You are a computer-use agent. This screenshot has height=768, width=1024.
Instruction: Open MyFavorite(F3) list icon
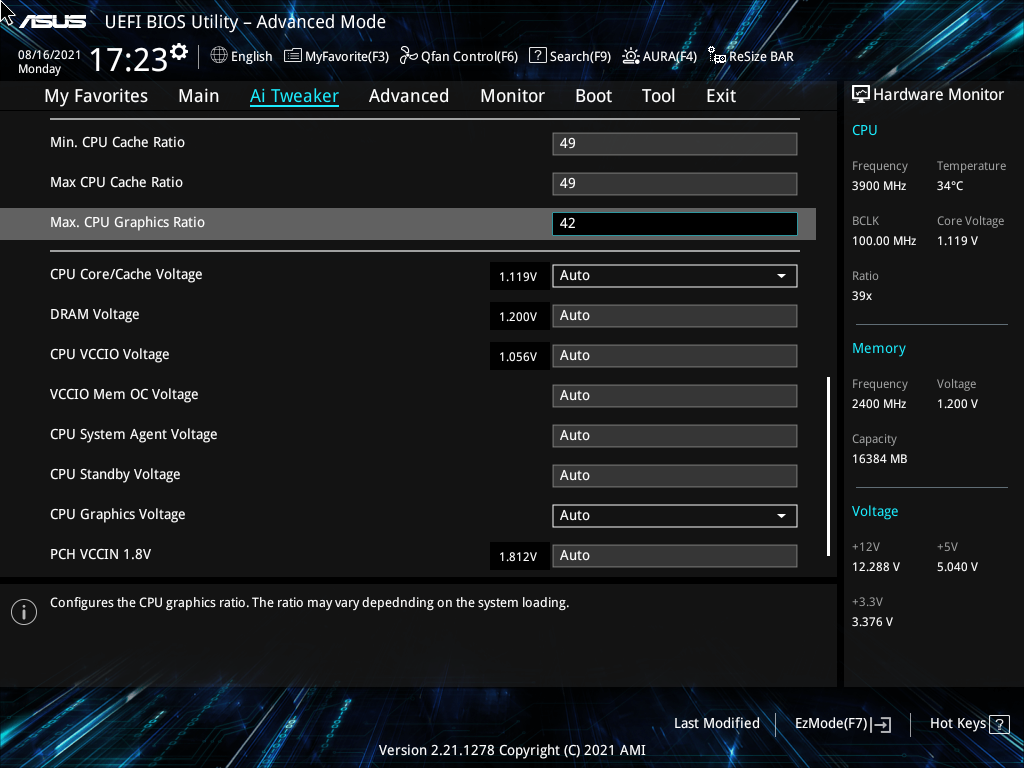[293, 56]
